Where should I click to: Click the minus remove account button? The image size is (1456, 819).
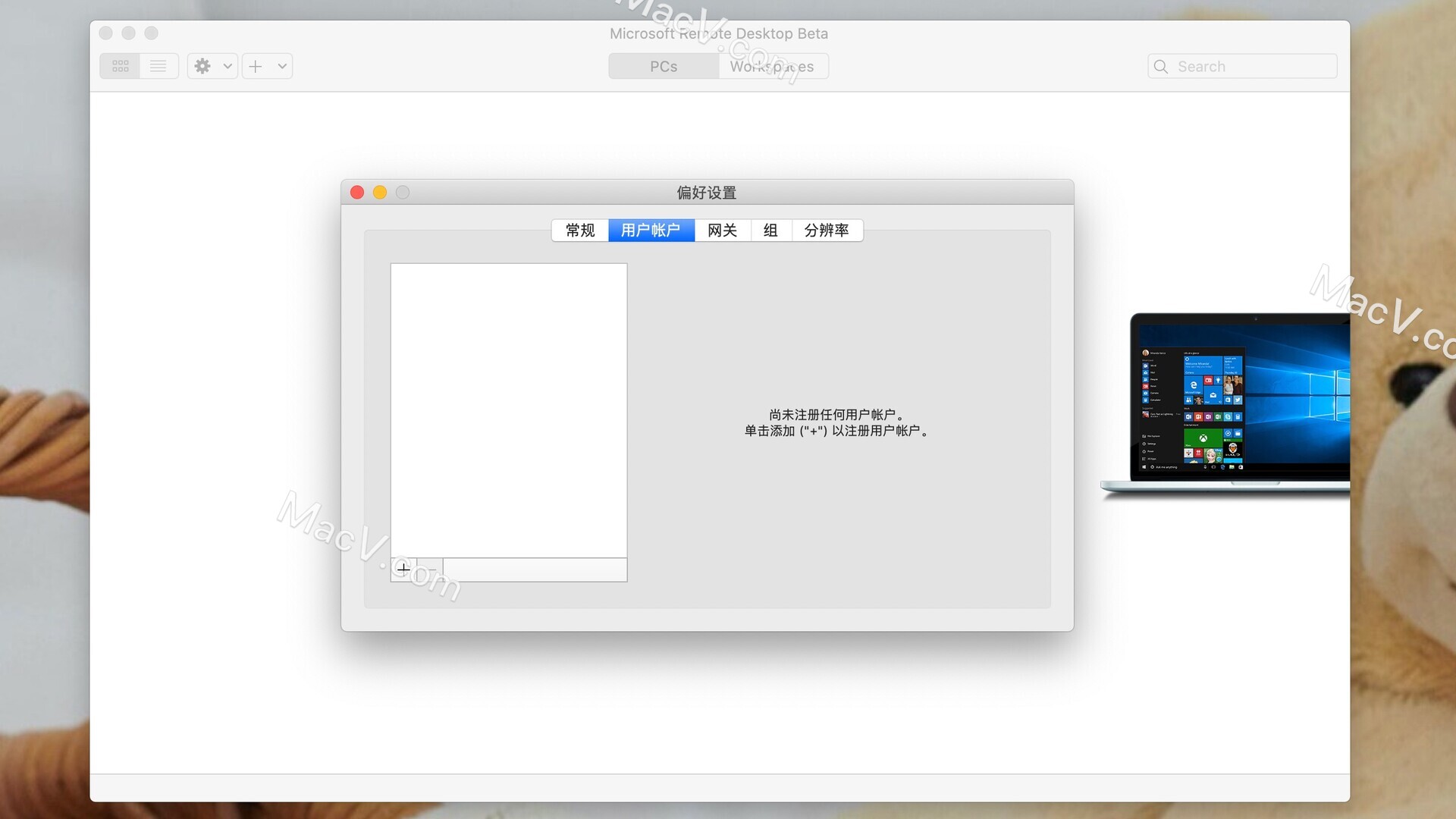pyautogui.click(x=430, y=569)
